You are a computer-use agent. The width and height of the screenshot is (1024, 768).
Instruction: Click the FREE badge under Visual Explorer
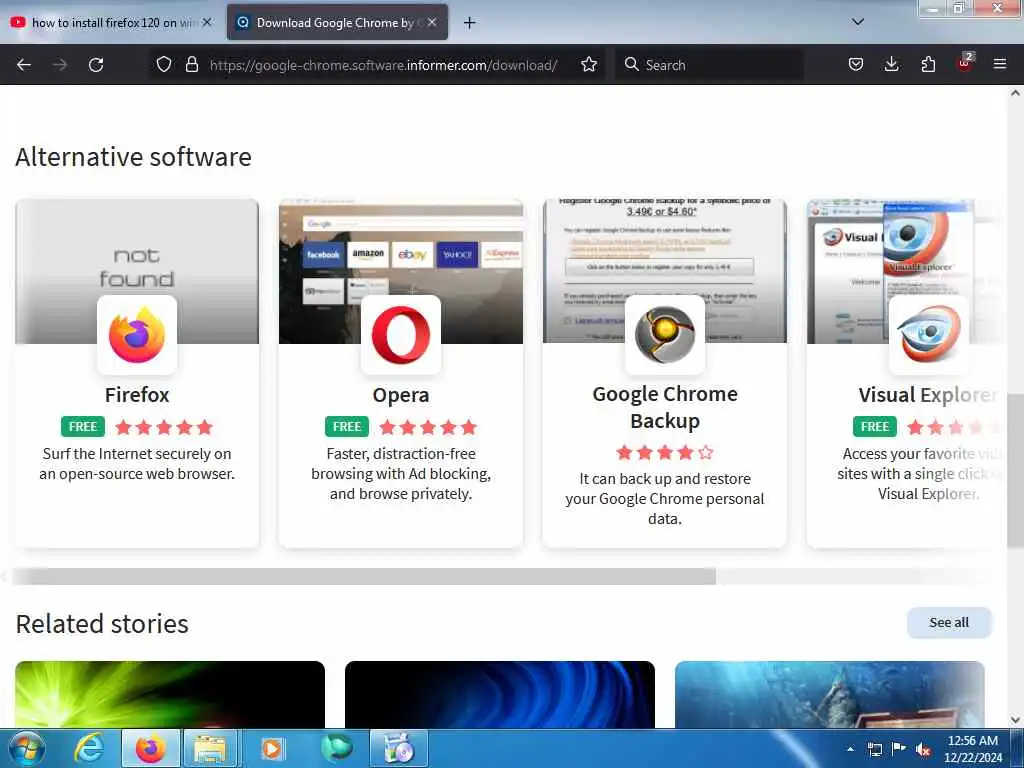tap(874, 426)
